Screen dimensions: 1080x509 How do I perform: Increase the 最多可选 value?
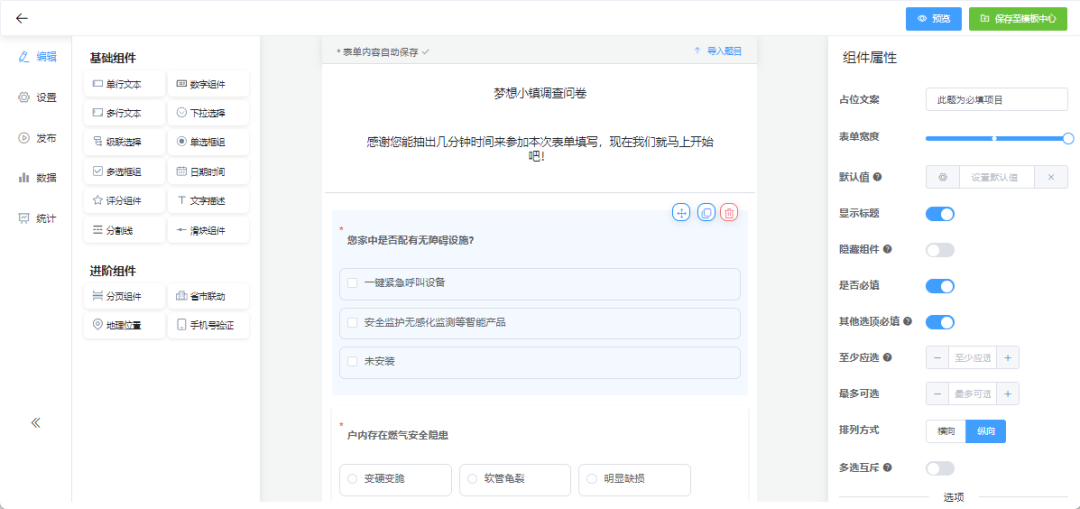(x=1008, y=394)
